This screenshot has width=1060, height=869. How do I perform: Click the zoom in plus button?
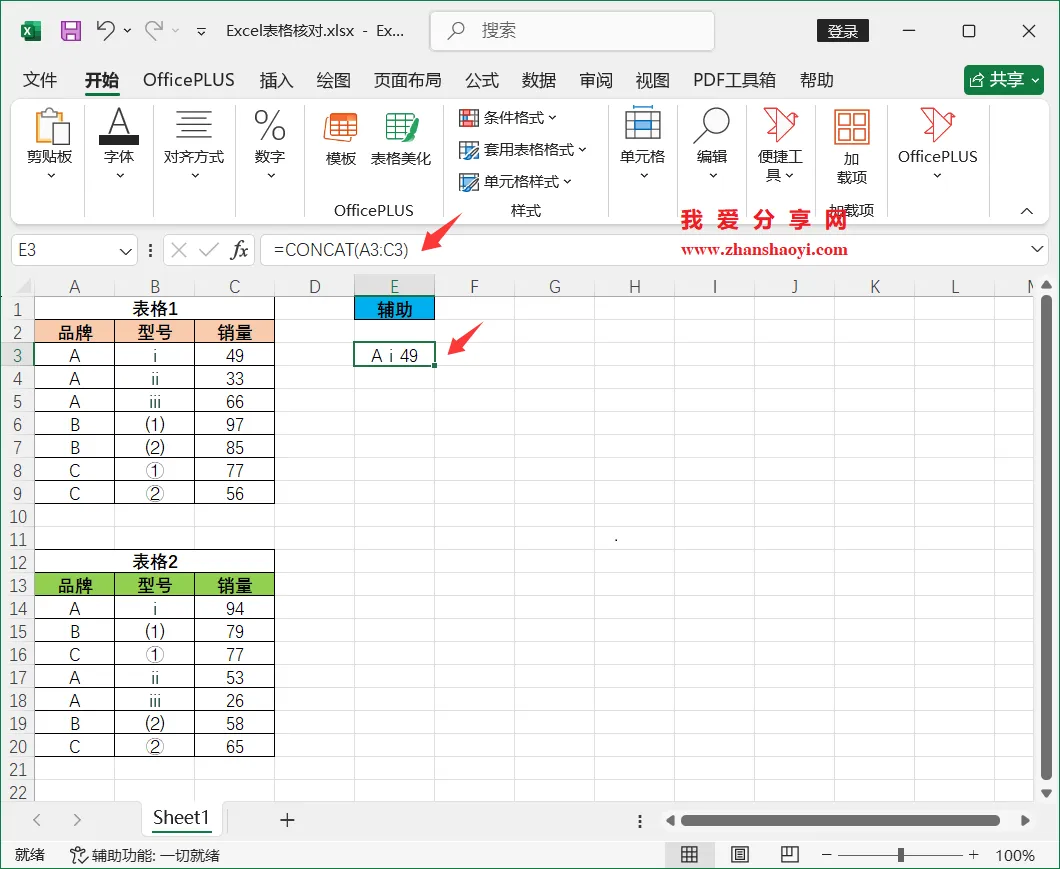point(973,855)
